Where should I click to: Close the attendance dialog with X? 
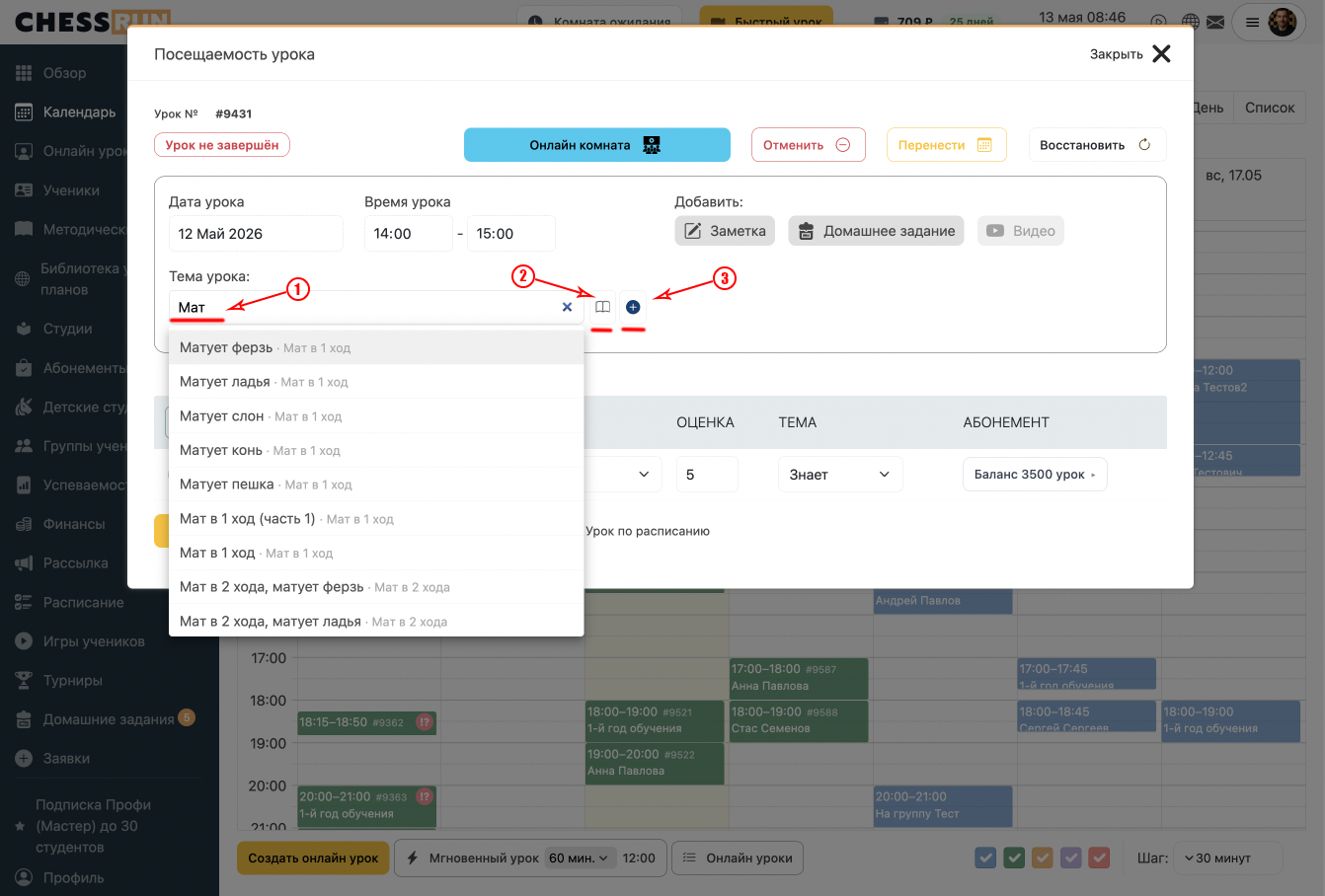point(1161,53)
